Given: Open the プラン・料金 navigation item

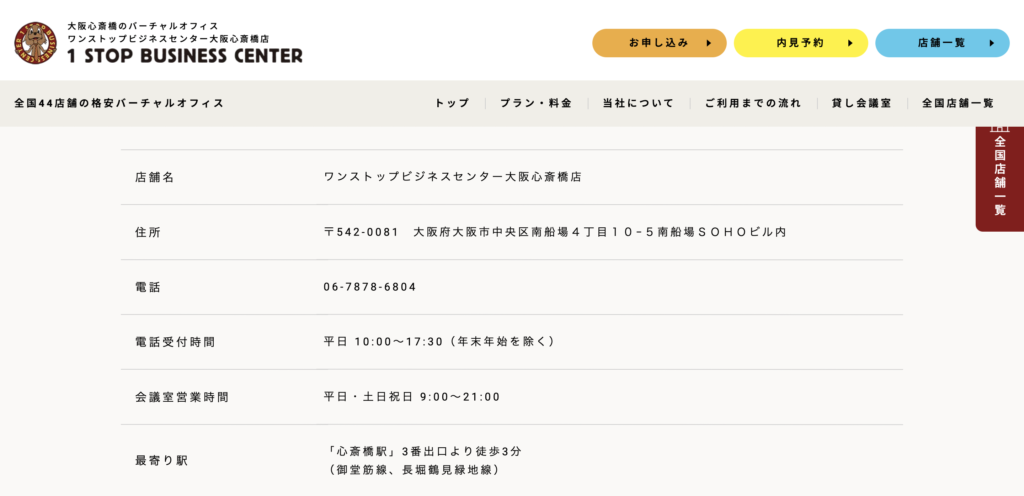Looking at the screenshot, I should (536, 103).
